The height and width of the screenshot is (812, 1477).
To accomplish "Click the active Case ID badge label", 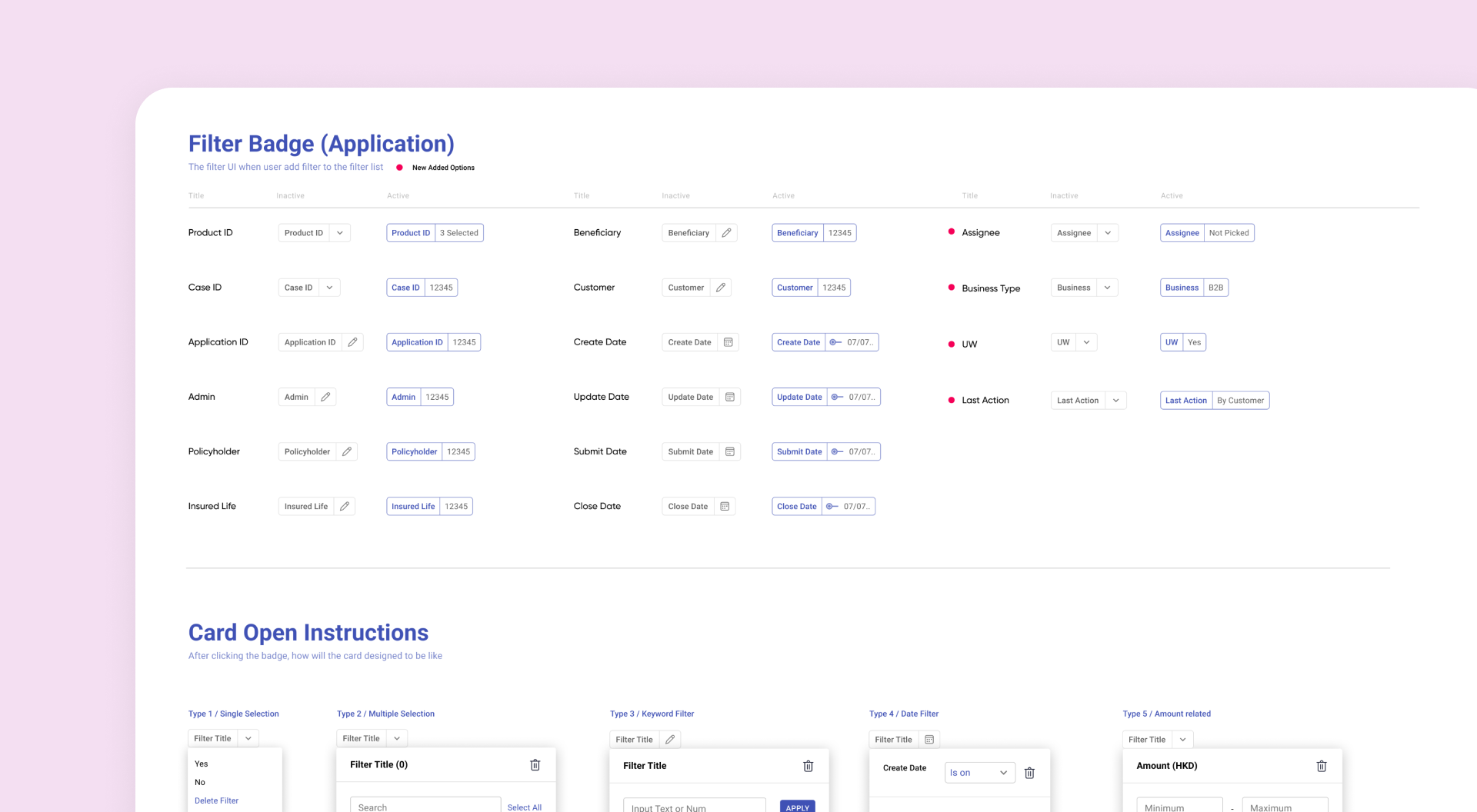I will click(x=405, y=287).
